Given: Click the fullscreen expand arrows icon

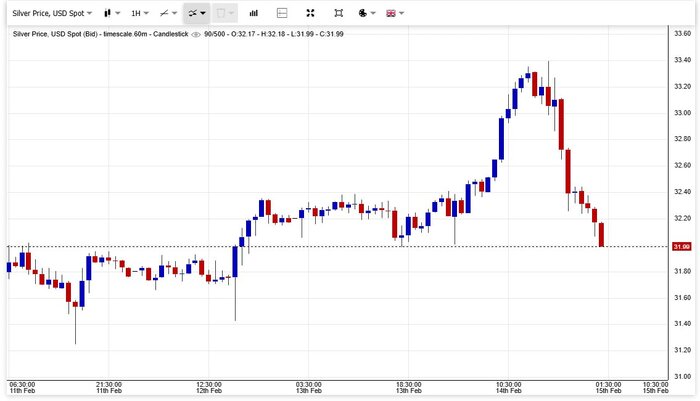Looking at the screenshot, I should [x=310, y=13].
